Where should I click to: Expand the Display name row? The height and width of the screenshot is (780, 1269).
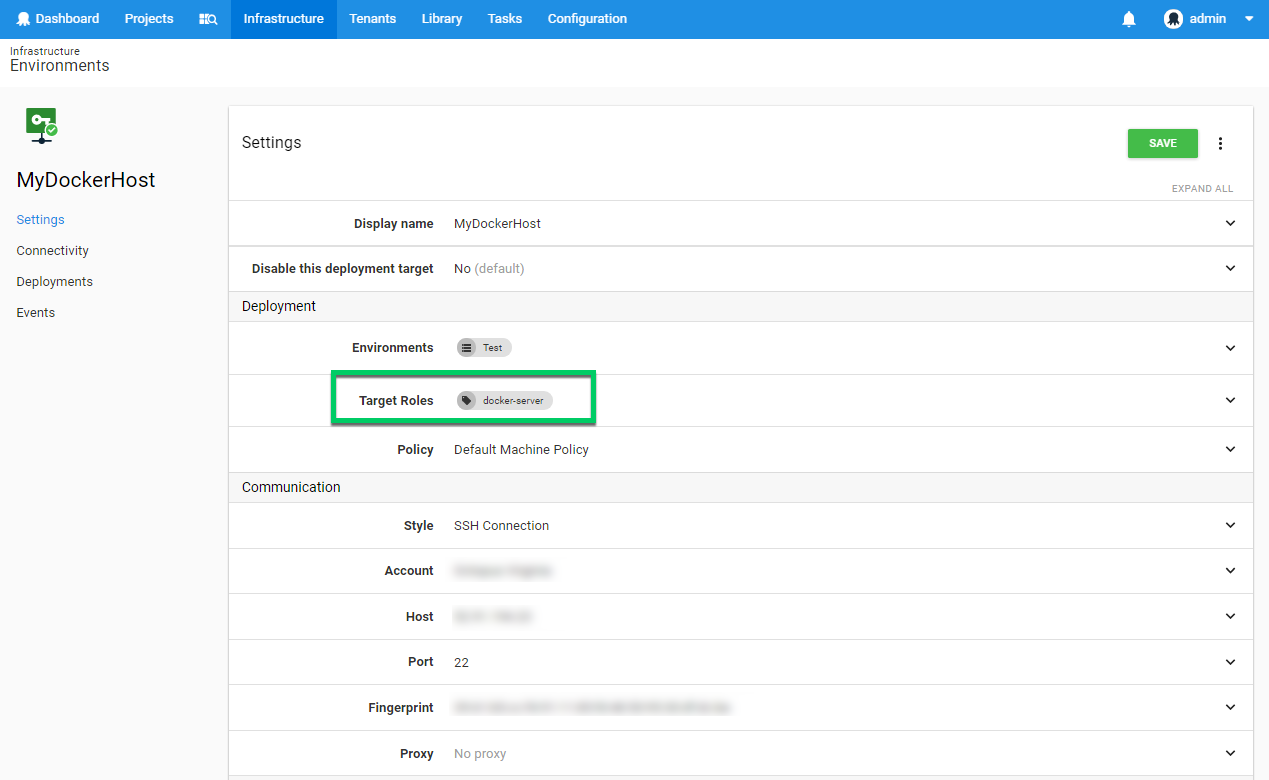click(x=1229, y=223)
